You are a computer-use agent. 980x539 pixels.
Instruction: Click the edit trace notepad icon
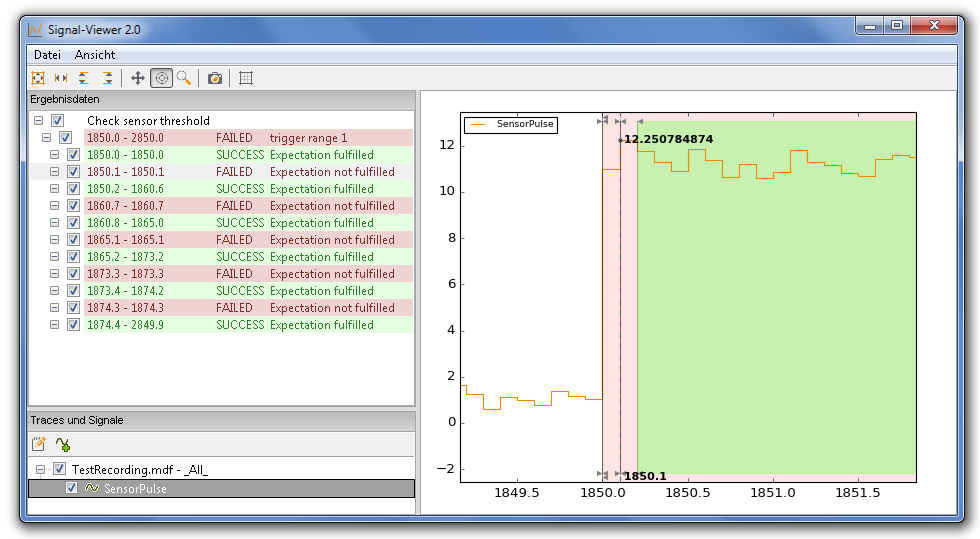(39, 445)
